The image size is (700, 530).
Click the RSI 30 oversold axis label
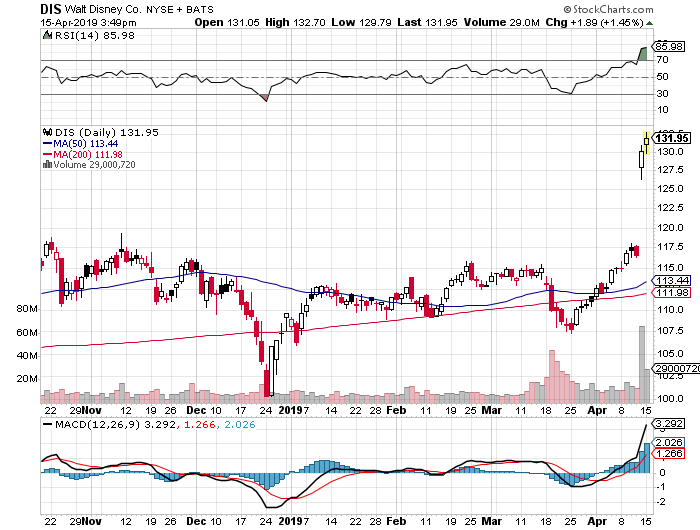(x=662, y=94)
